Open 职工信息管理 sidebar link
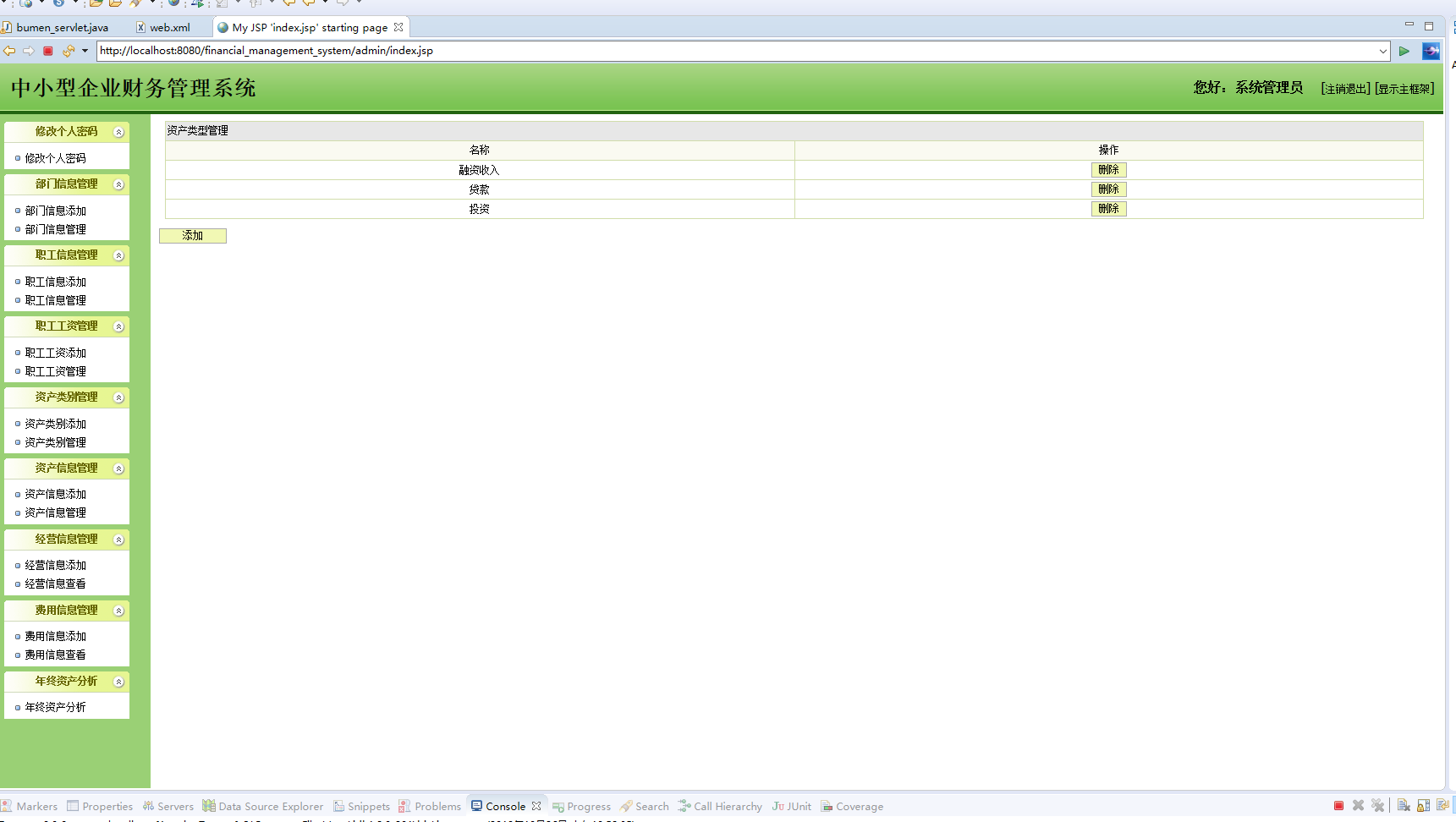 [55, 300]
